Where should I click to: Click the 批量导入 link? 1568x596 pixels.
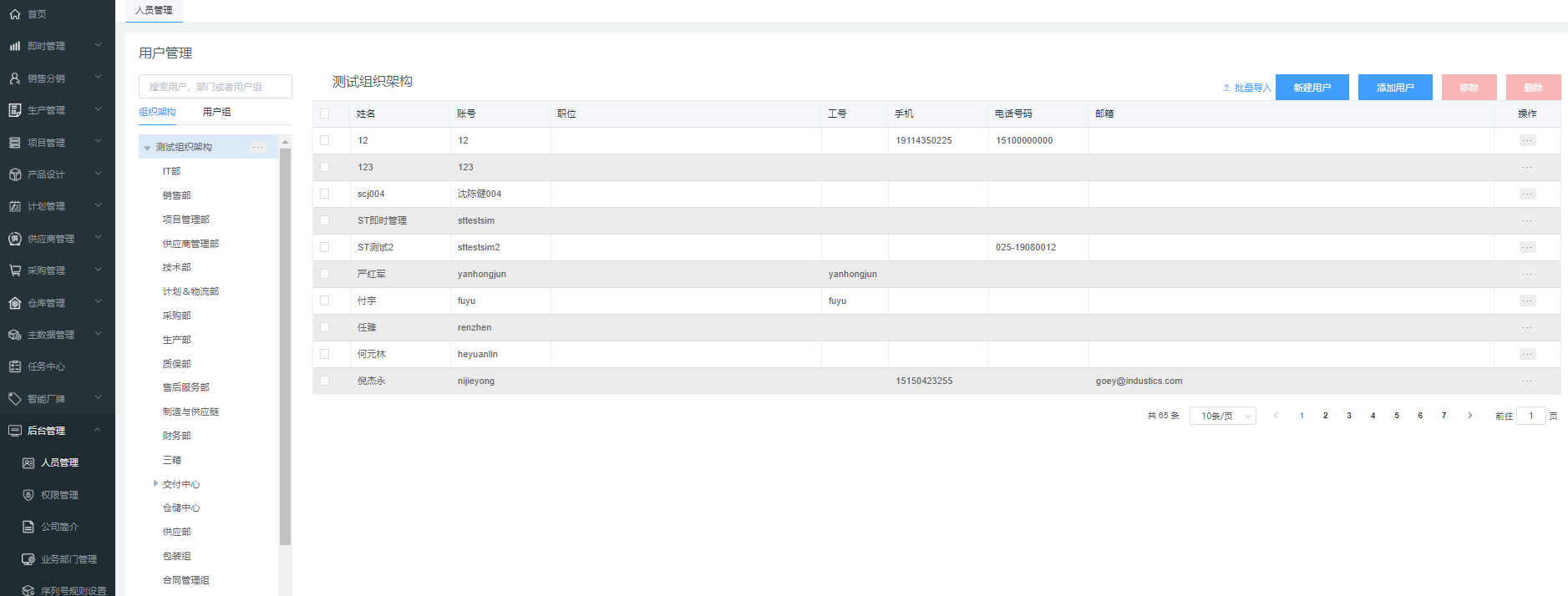click(x=1246, y=88)
